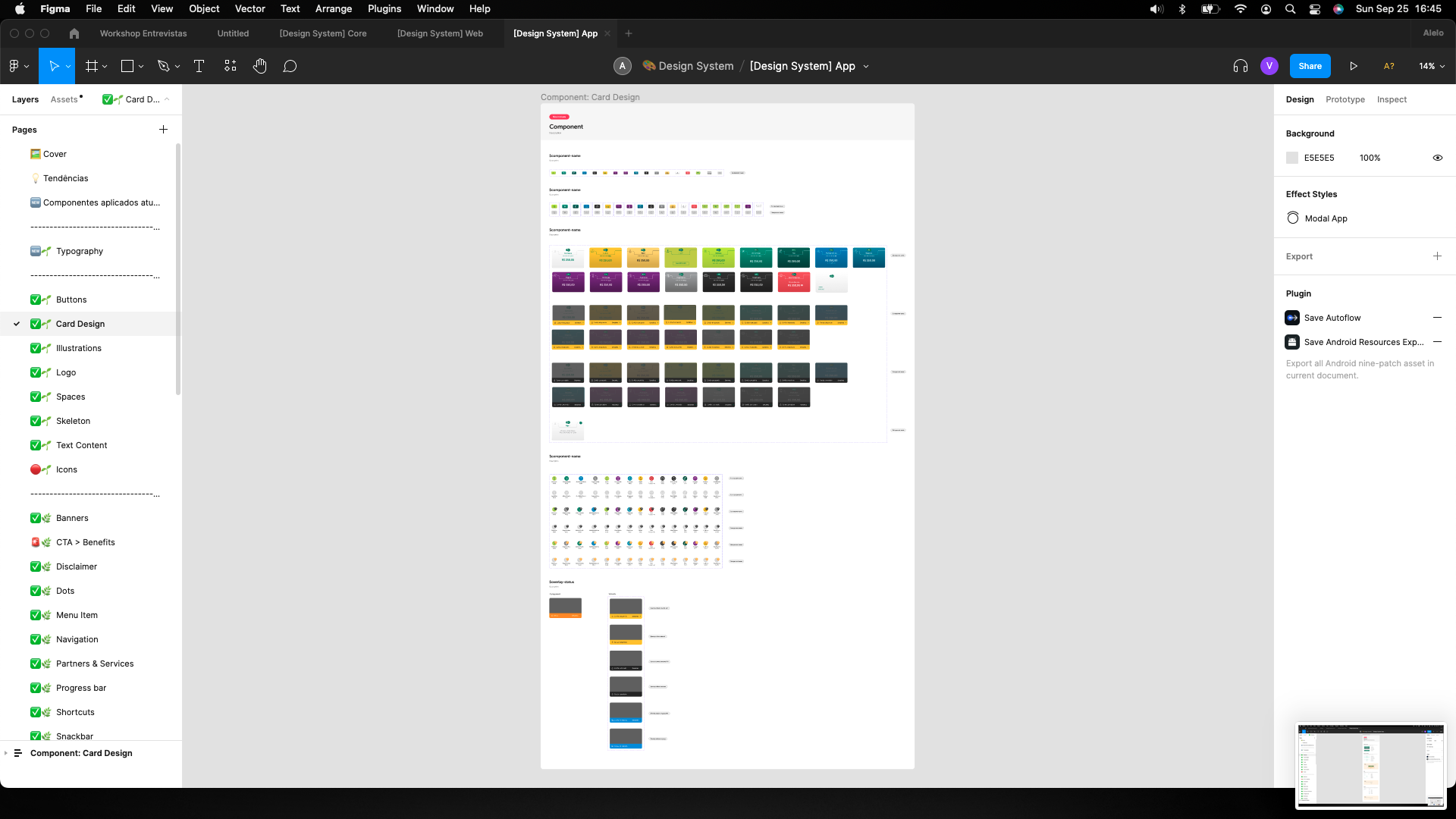Open the Plugins menu
This screenshot has height=819, width=1456.
384,8
